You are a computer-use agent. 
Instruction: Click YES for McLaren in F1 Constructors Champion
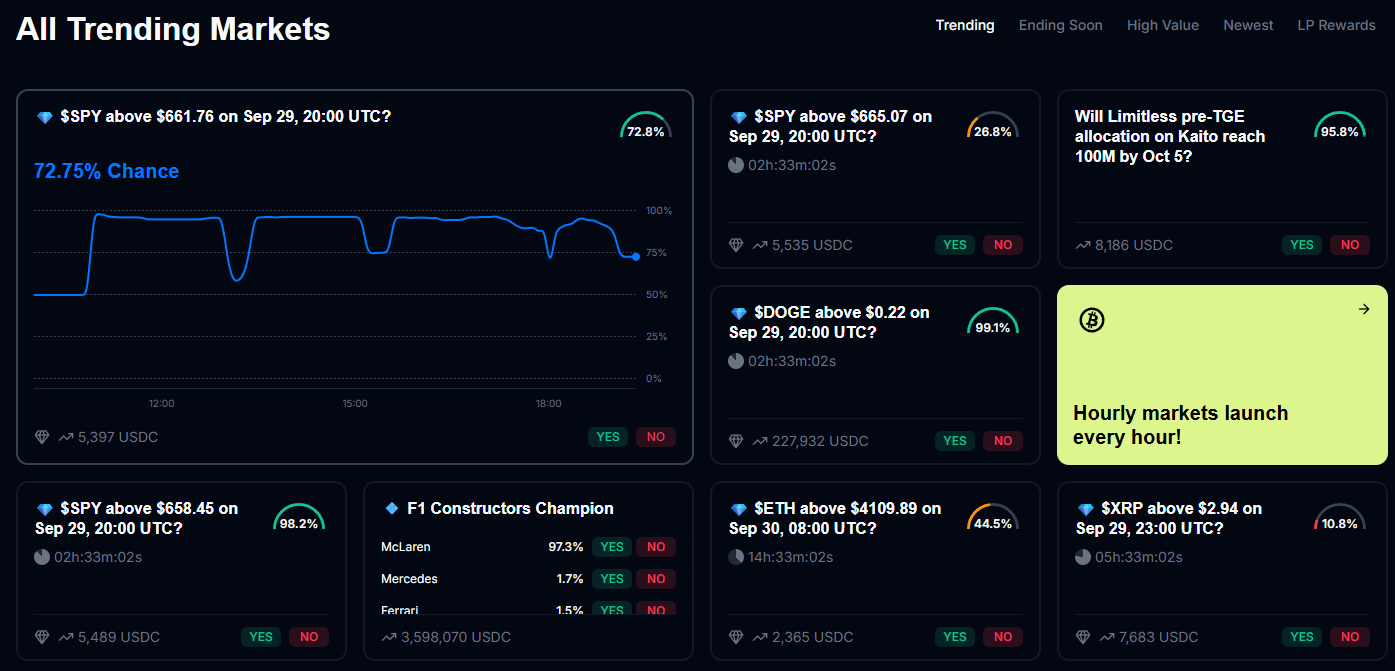click(x=611, y=547)
